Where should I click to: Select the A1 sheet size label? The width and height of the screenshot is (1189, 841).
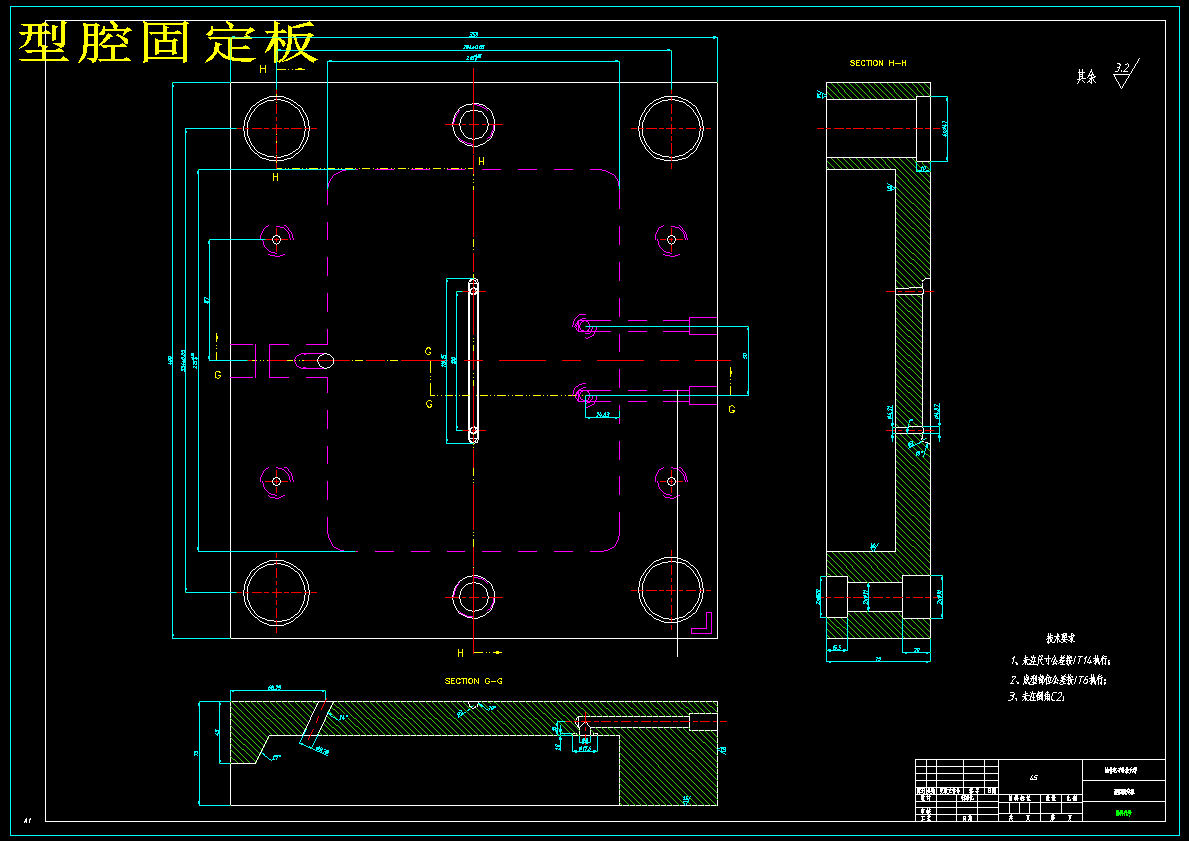[x=27, y=821]
